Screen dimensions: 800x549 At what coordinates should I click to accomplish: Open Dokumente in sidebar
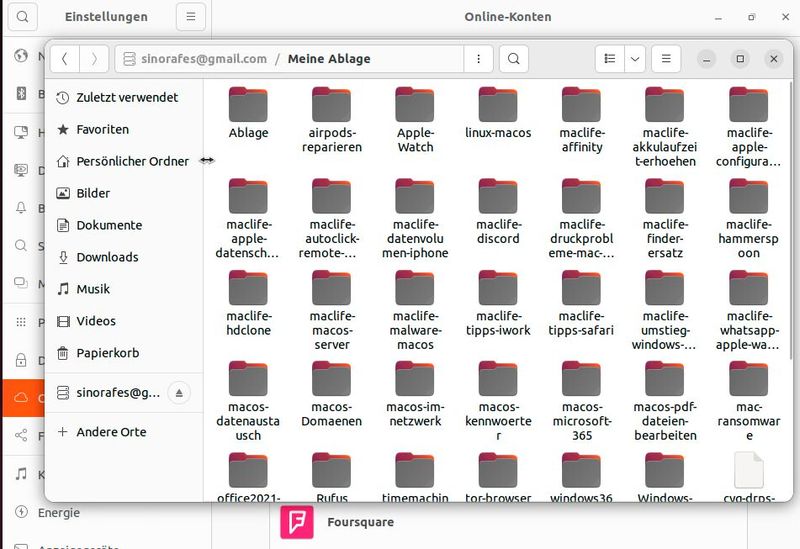pos(124,225)
